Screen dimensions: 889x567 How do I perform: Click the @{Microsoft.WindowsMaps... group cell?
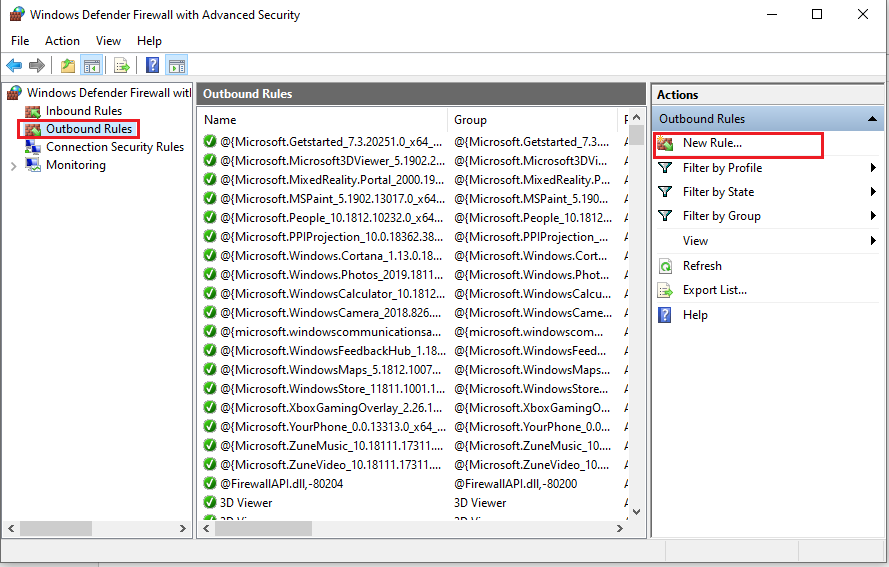pos(532,370)
